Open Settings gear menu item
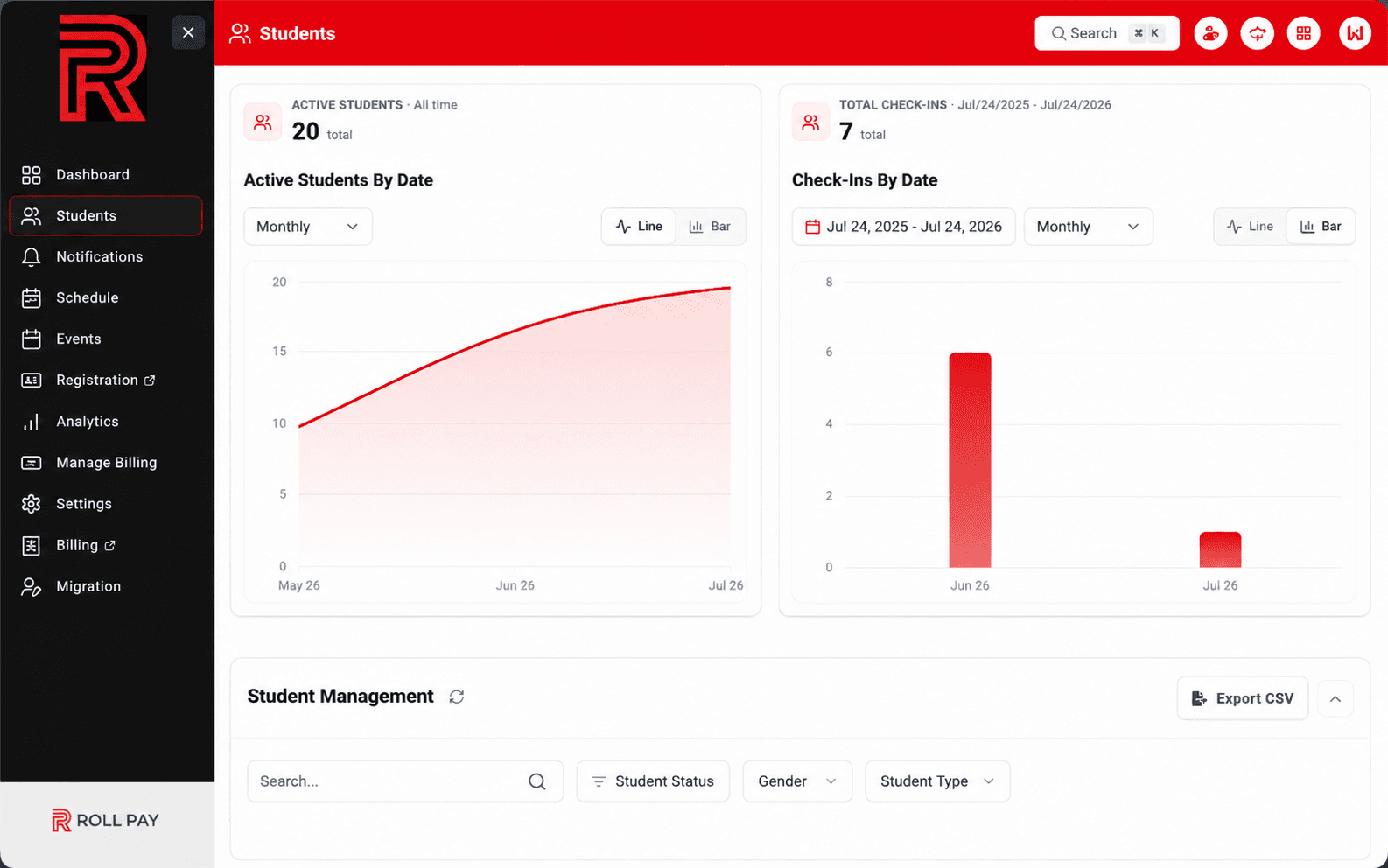1388x868 pixels. (x=106, y=504)
